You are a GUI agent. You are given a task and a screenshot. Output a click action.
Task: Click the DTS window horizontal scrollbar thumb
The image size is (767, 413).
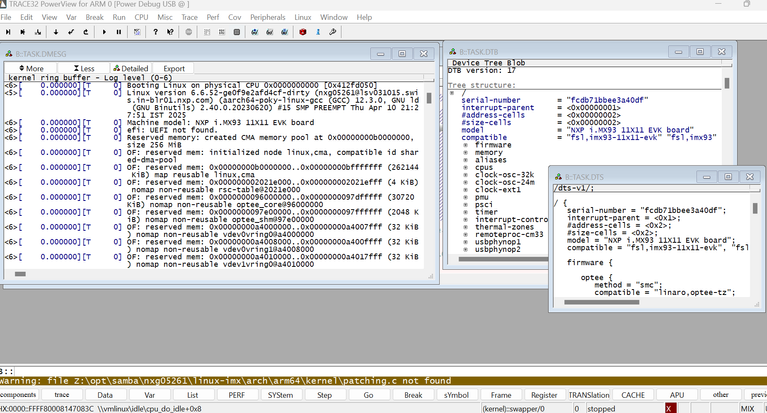[x=601, y=302]
